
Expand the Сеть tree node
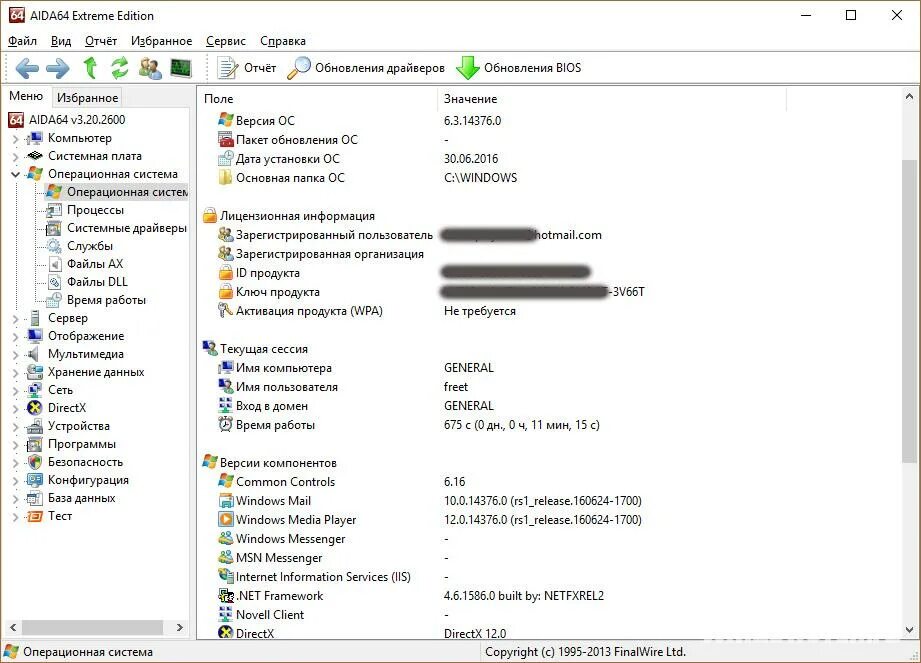click(x=15, y=391)
